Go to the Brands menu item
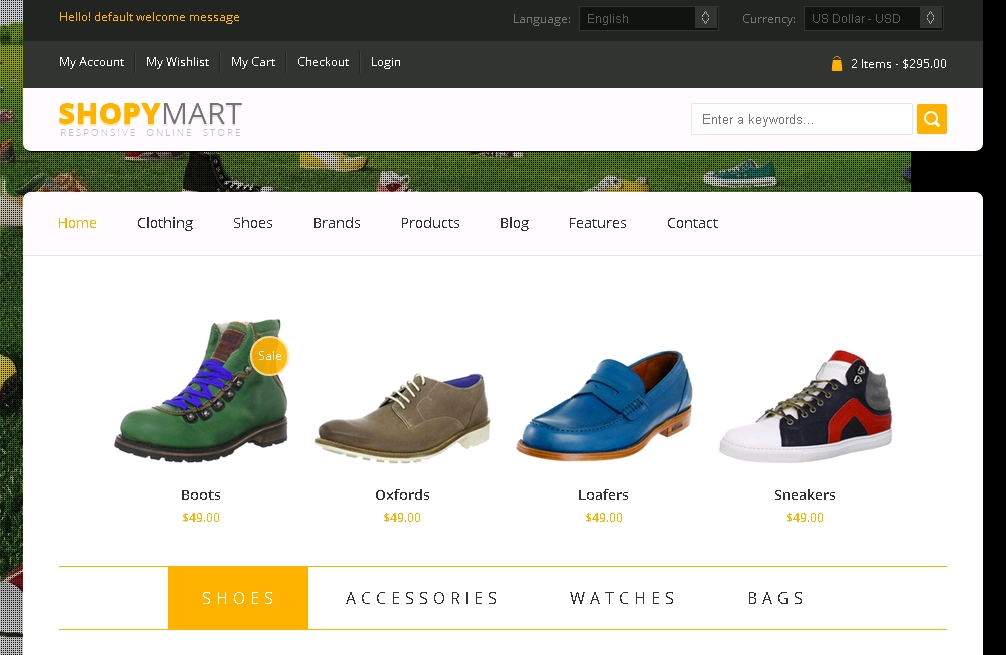 coord(336,223)
